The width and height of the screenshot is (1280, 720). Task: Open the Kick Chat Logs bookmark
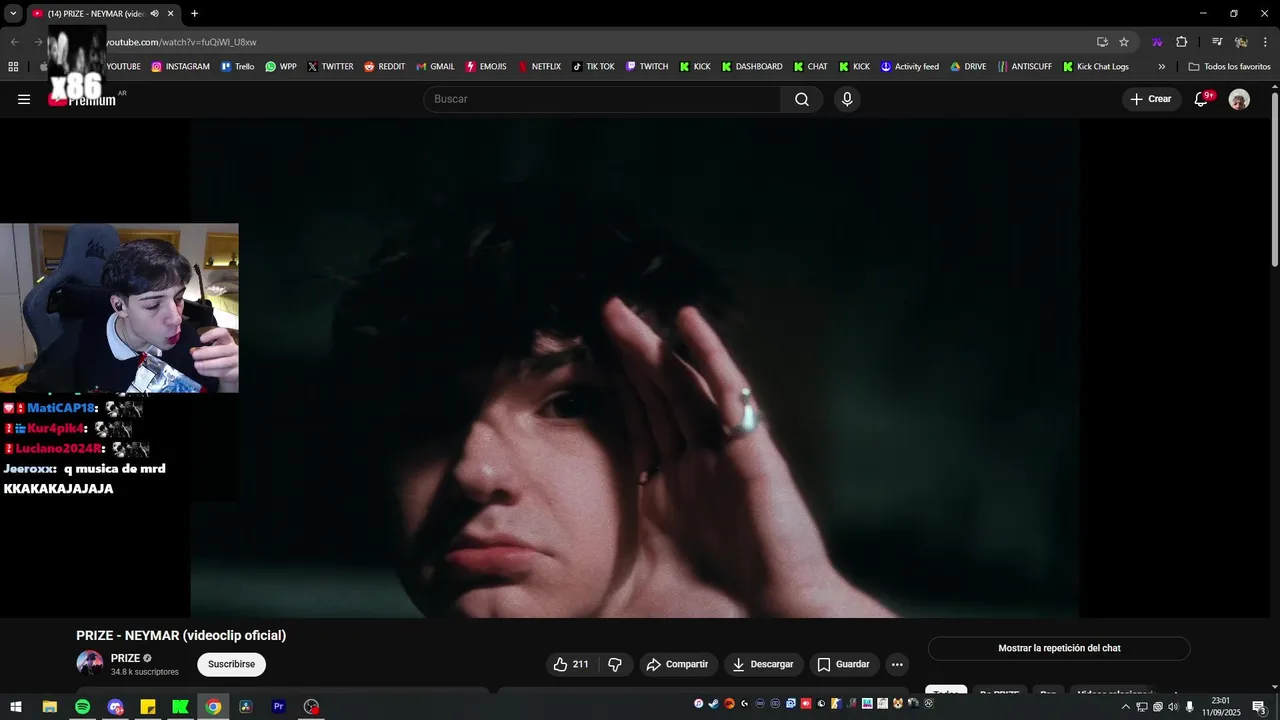click(x=1096, y=67)
